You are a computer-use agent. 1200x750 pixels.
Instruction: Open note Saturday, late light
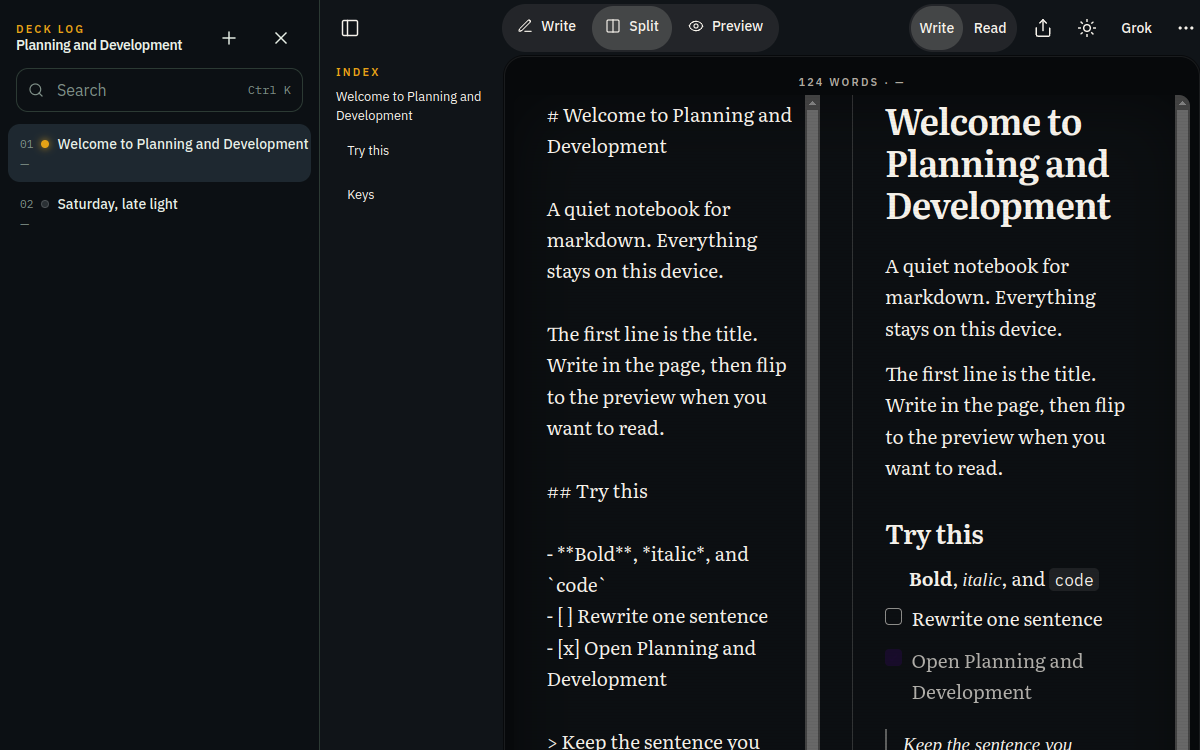coord(159,213)
